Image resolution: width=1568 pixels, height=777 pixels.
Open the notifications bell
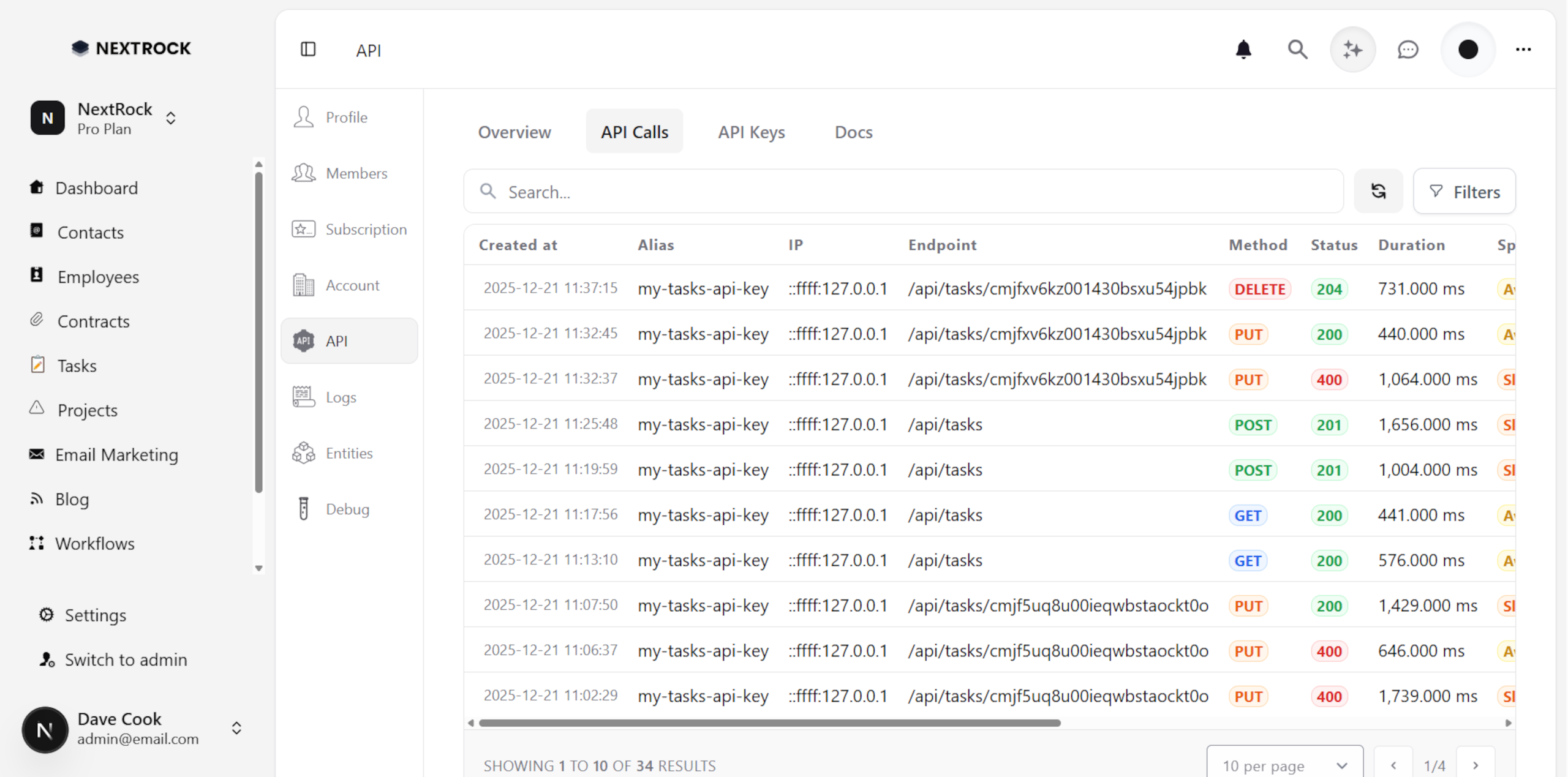[x=1243, y=50]
